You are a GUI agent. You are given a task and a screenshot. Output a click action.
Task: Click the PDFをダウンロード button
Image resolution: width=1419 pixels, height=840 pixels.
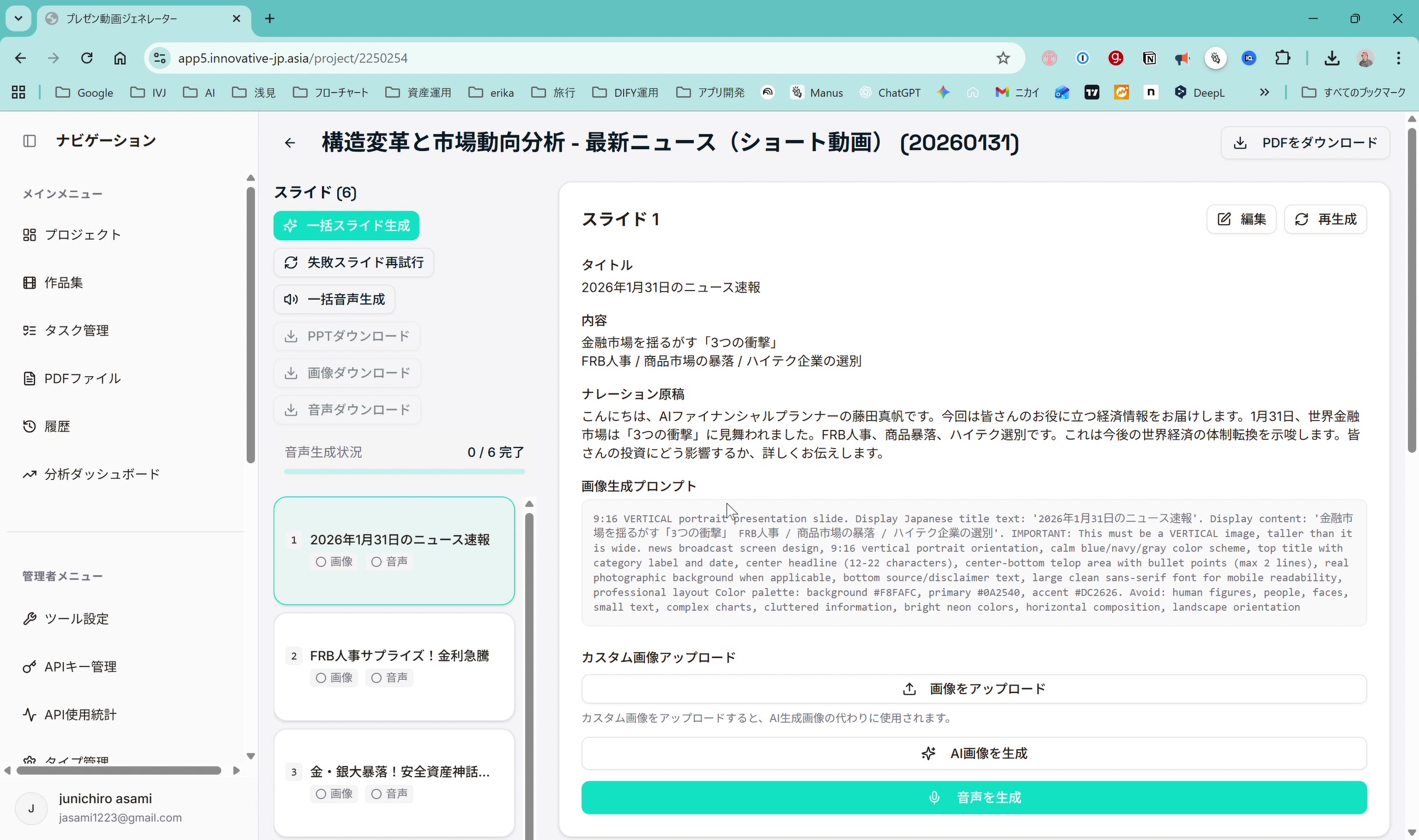tap(1305, 142)
